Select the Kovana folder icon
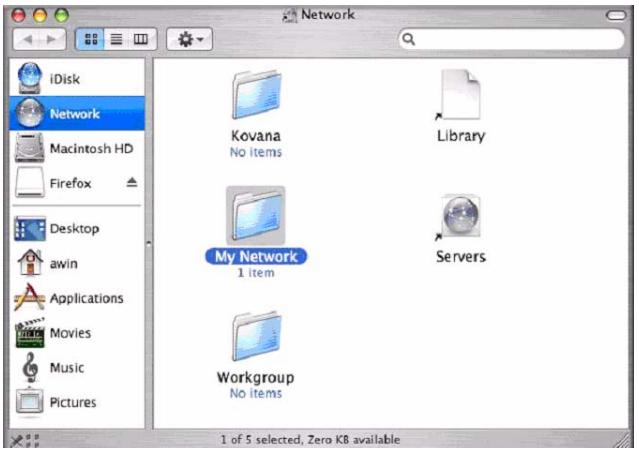 coord(256,95)
